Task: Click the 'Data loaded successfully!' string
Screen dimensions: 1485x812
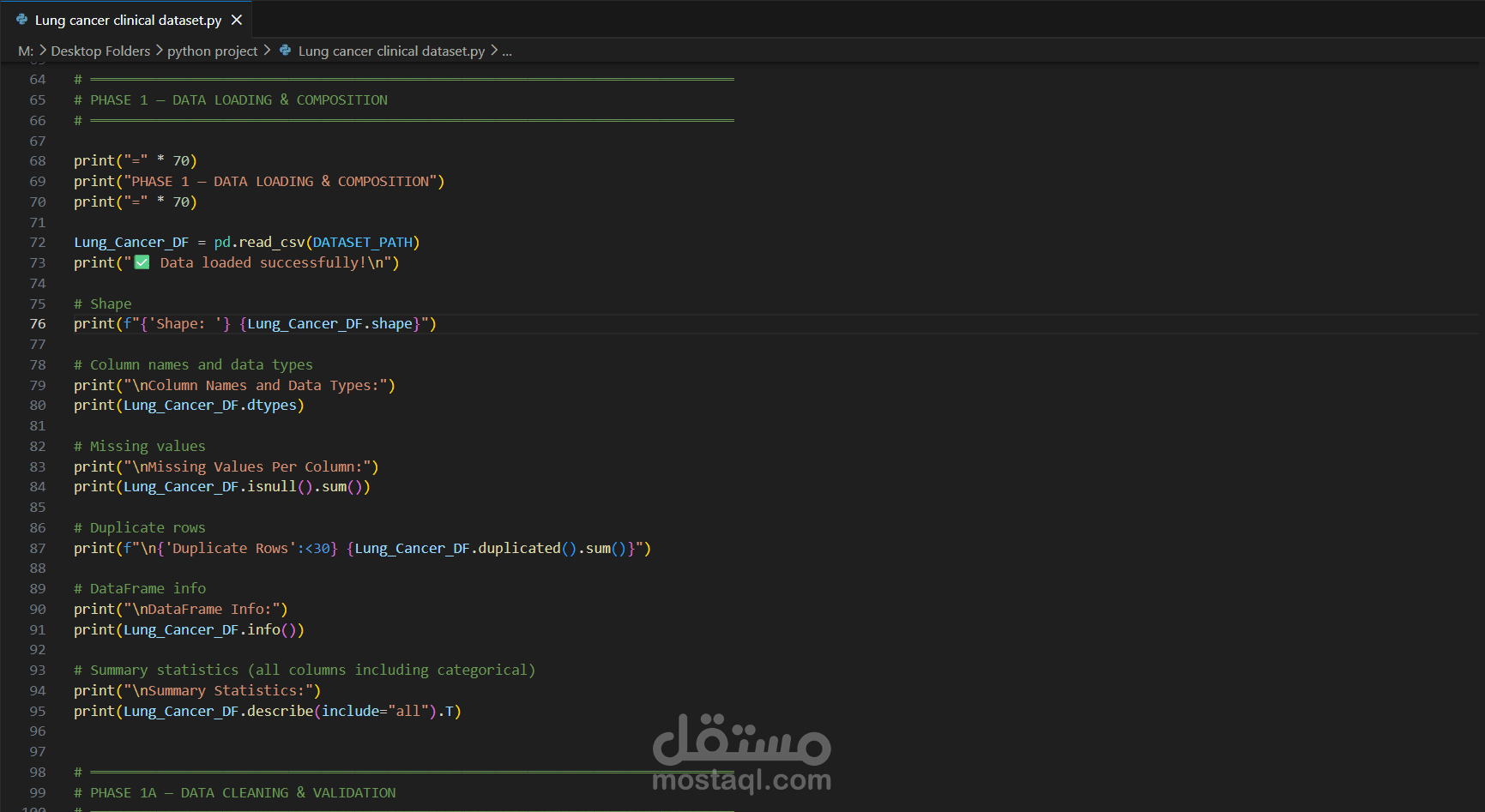Action: (x=257, y=263)
